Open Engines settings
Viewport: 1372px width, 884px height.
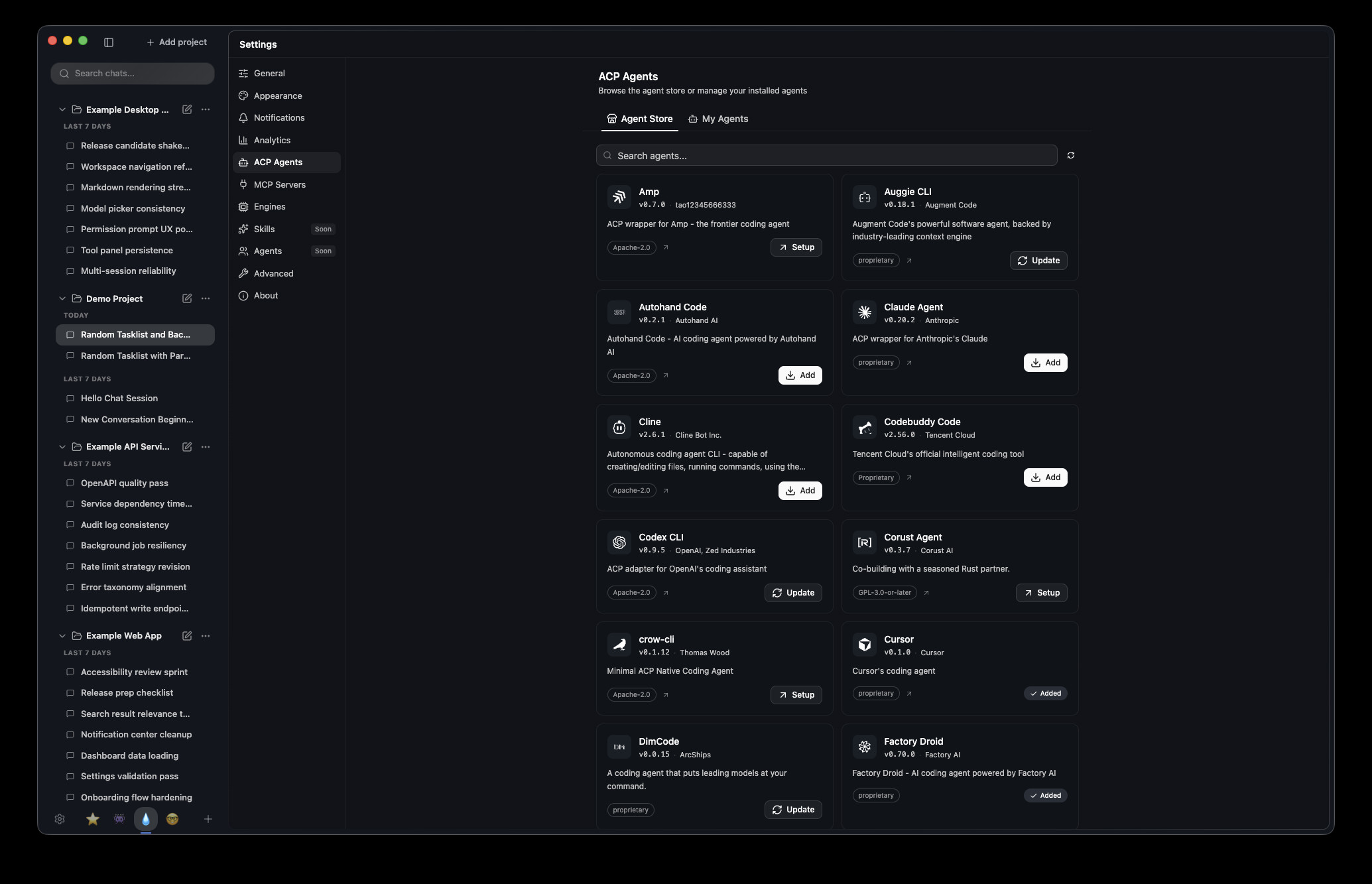(x=286, y=207)
